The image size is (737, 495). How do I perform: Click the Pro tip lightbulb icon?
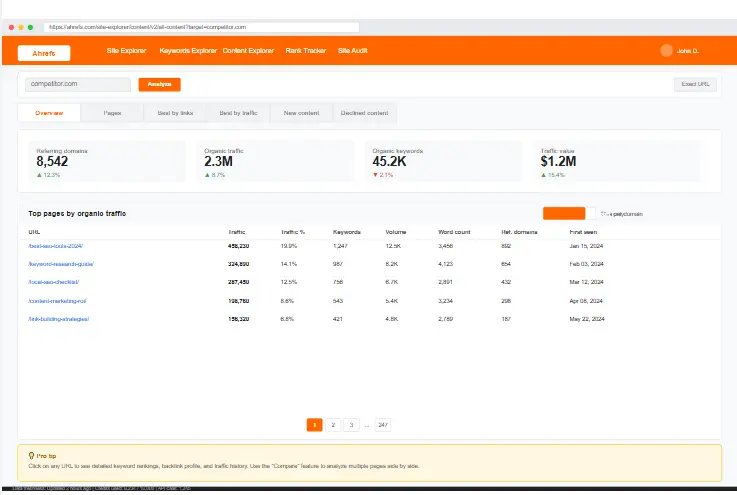(31, 456)
